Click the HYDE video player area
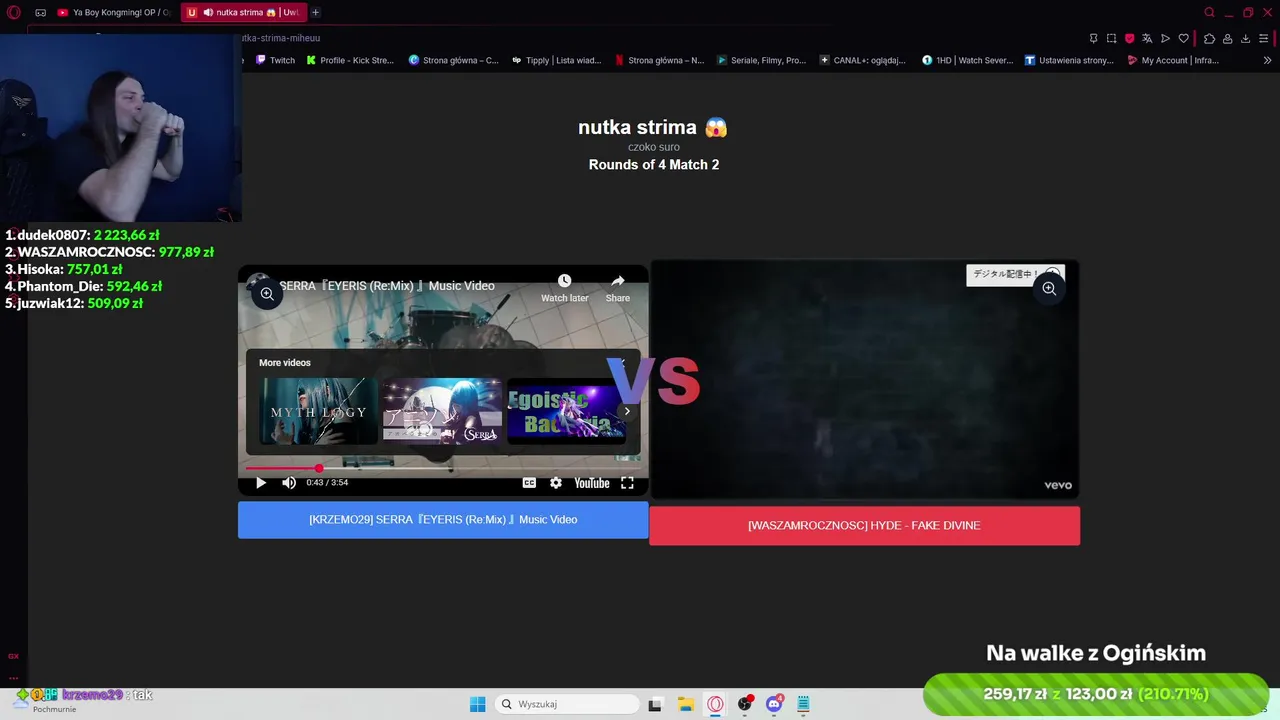Viewport: 1280px width, 720px height. (864, 380)
